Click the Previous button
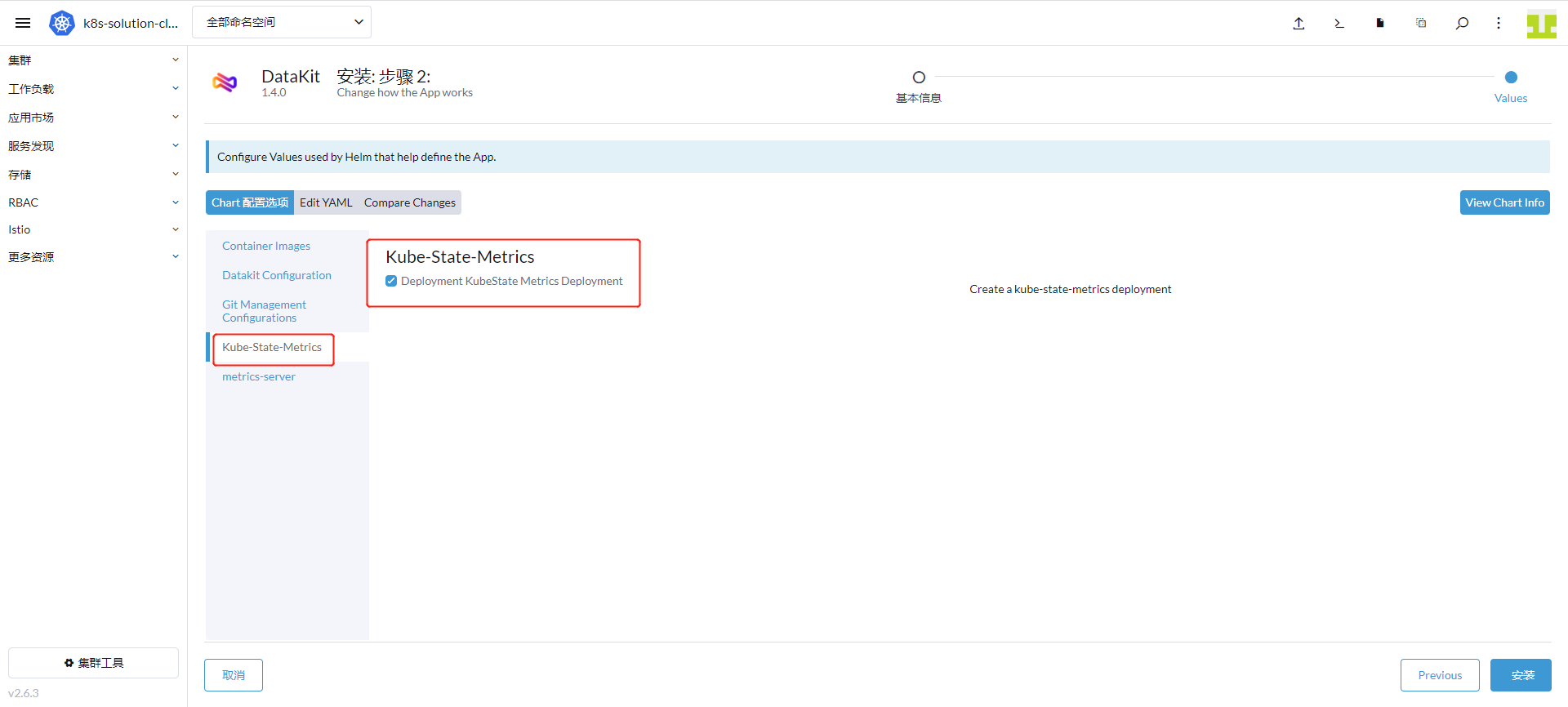Image resolution: width=1568 pixels, height=707 pixels. click(x=1440, y=675)
